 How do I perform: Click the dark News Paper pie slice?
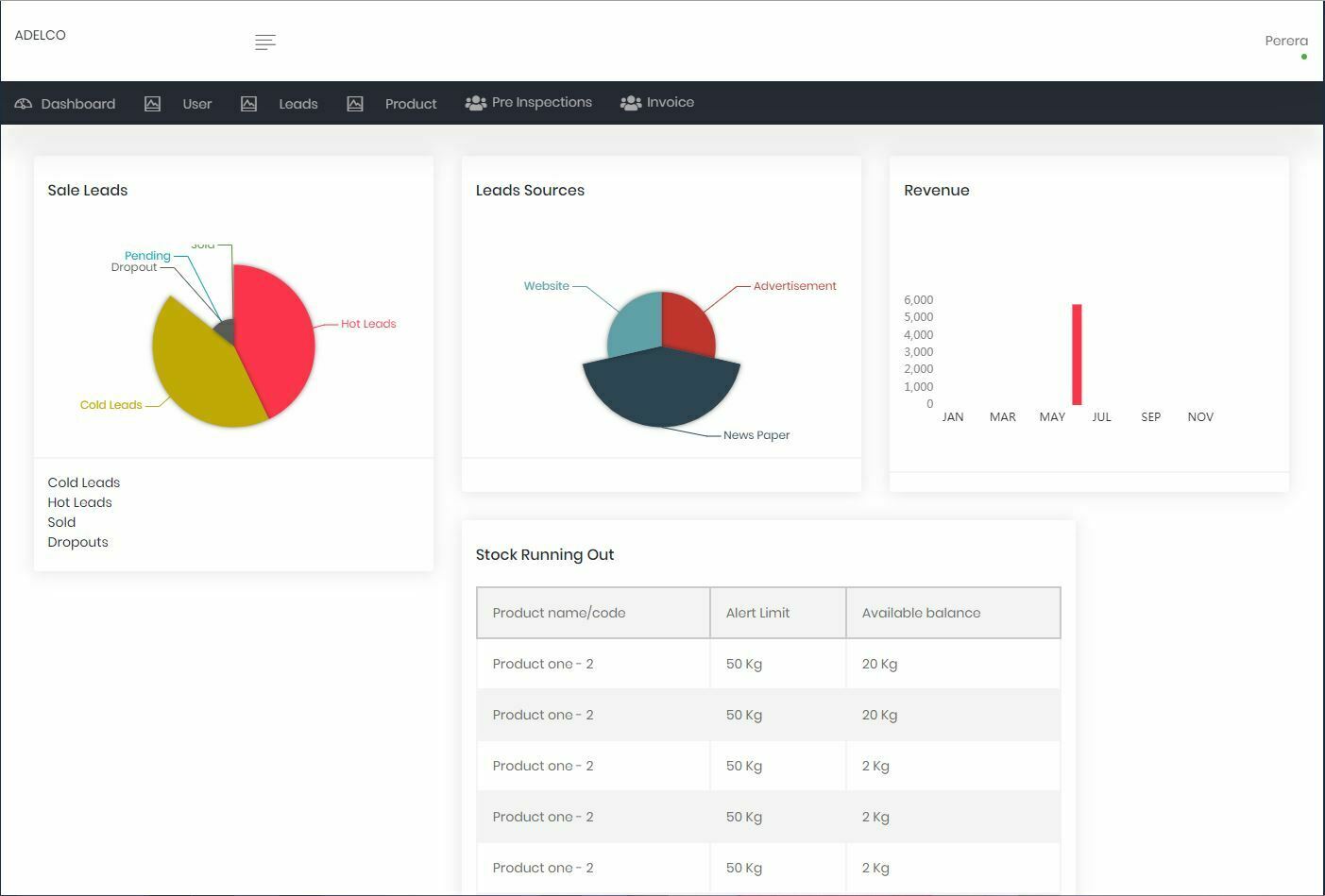[x=661, y=389]
